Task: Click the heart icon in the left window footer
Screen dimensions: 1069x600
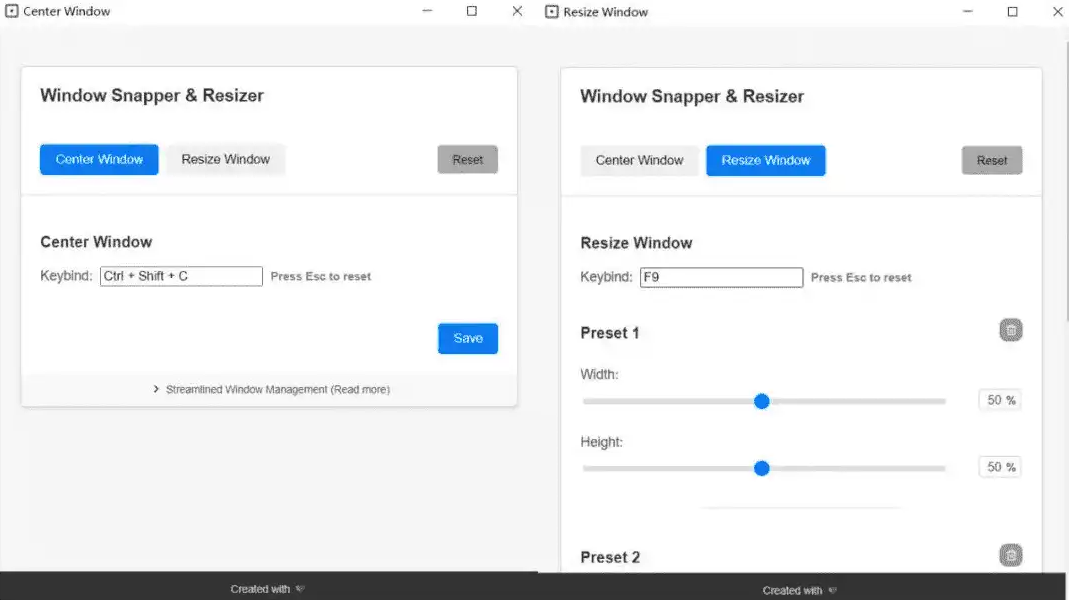Action: [300, 589]
